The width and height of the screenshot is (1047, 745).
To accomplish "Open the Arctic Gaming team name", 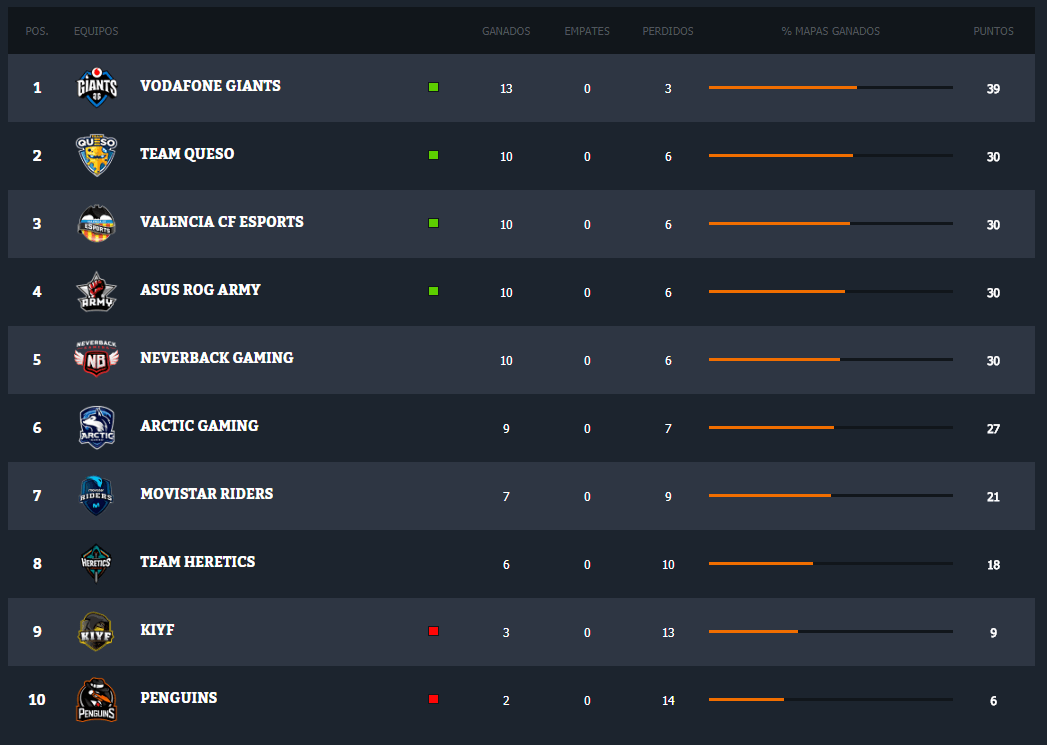I will coord(199,426).
